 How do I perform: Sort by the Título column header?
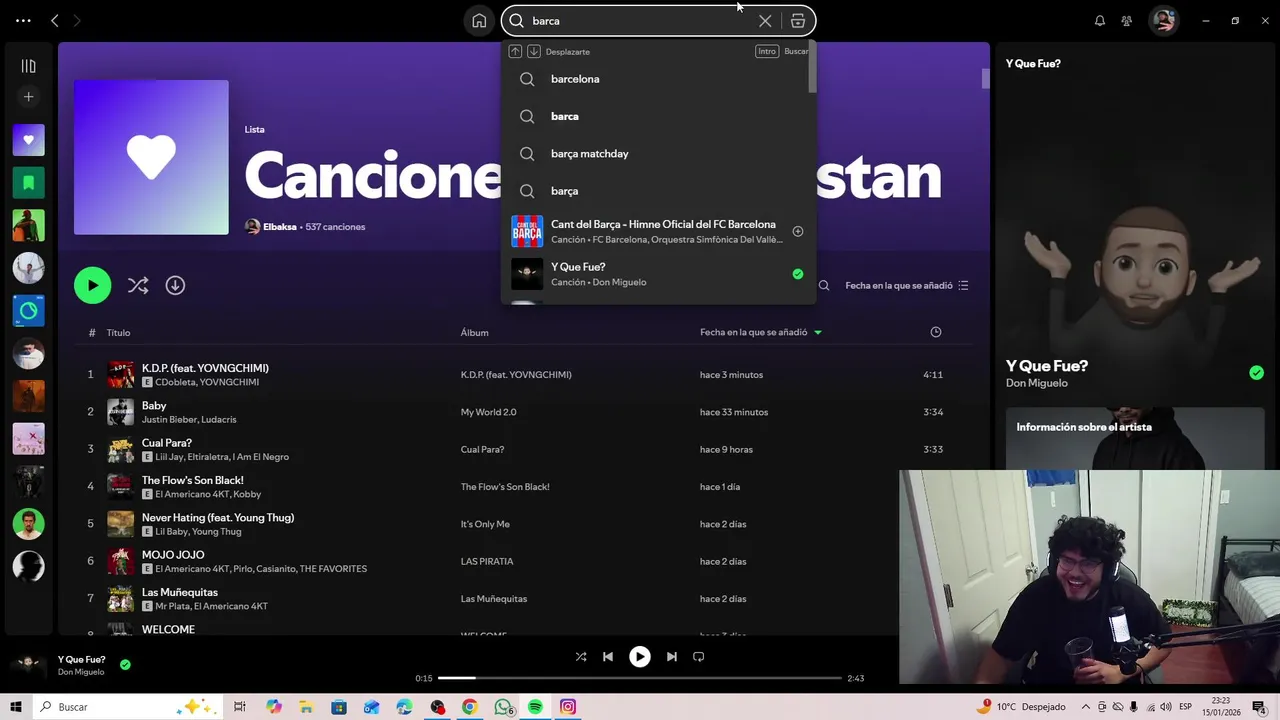point(118,333)
